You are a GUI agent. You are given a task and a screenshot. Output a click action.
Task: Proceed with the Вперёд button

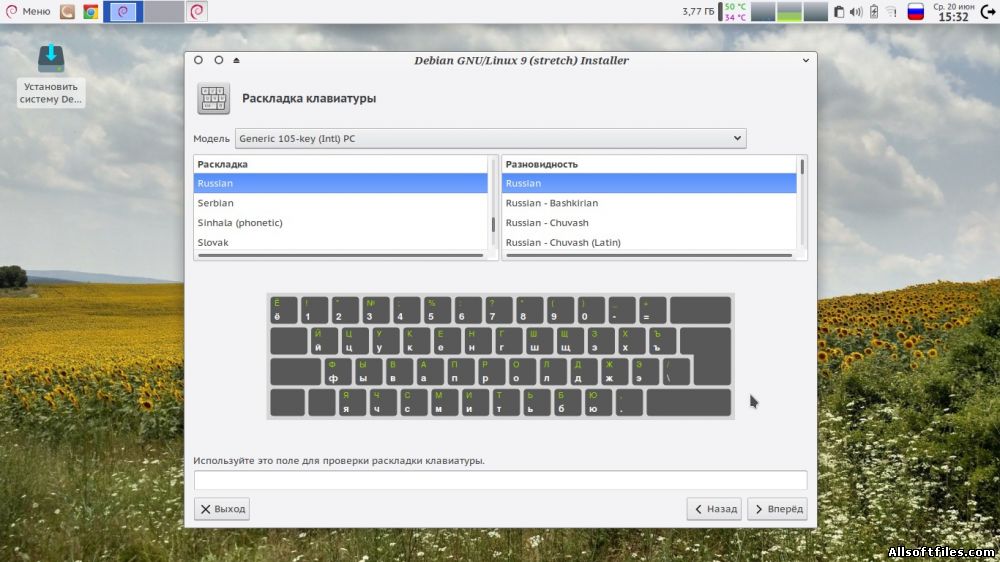(x=777, y=509)
